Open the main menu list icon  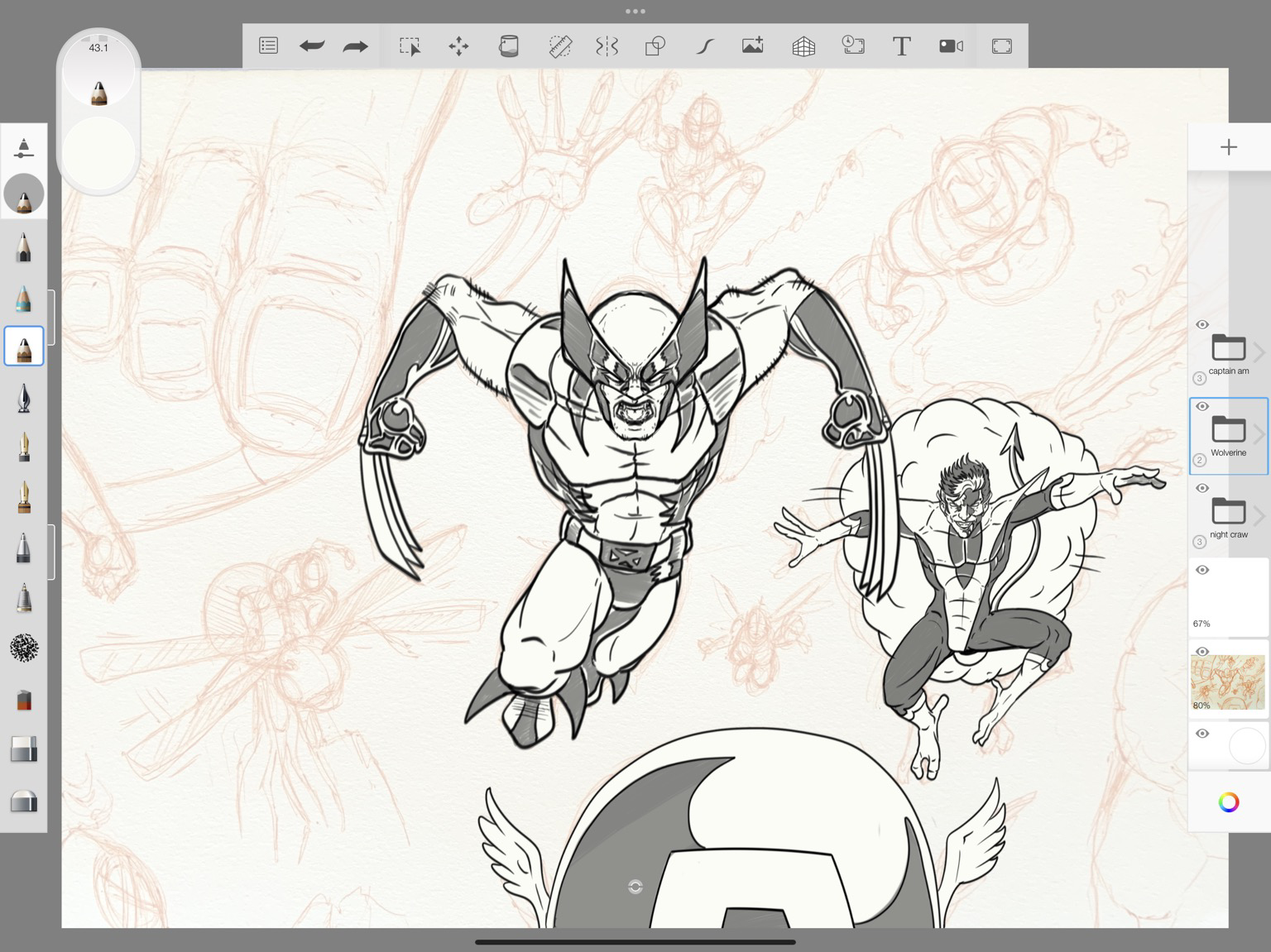click(268, 46)
